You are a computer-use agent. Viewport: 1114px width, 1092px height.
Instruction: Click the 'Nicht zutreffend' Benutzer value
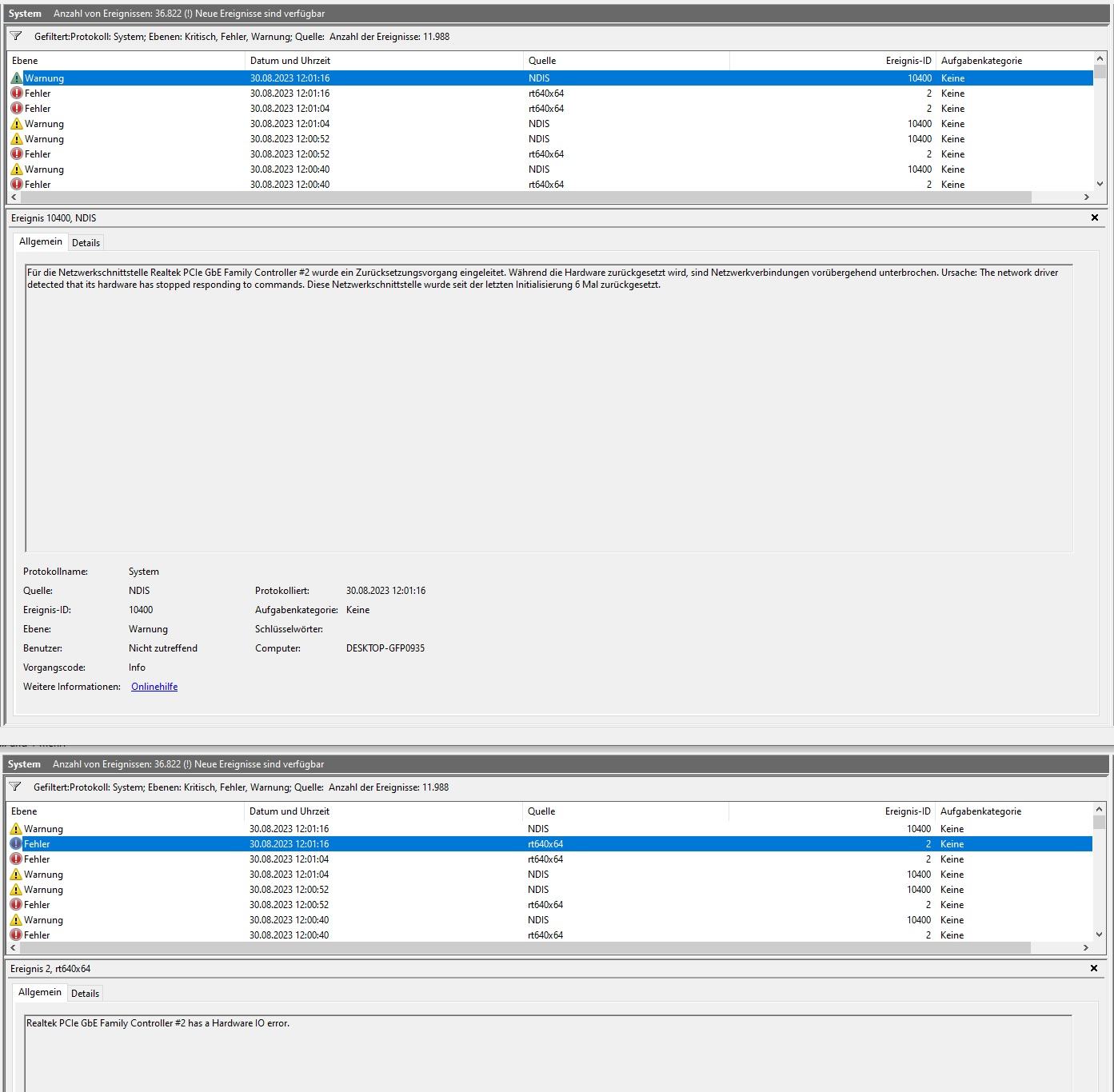163,648
